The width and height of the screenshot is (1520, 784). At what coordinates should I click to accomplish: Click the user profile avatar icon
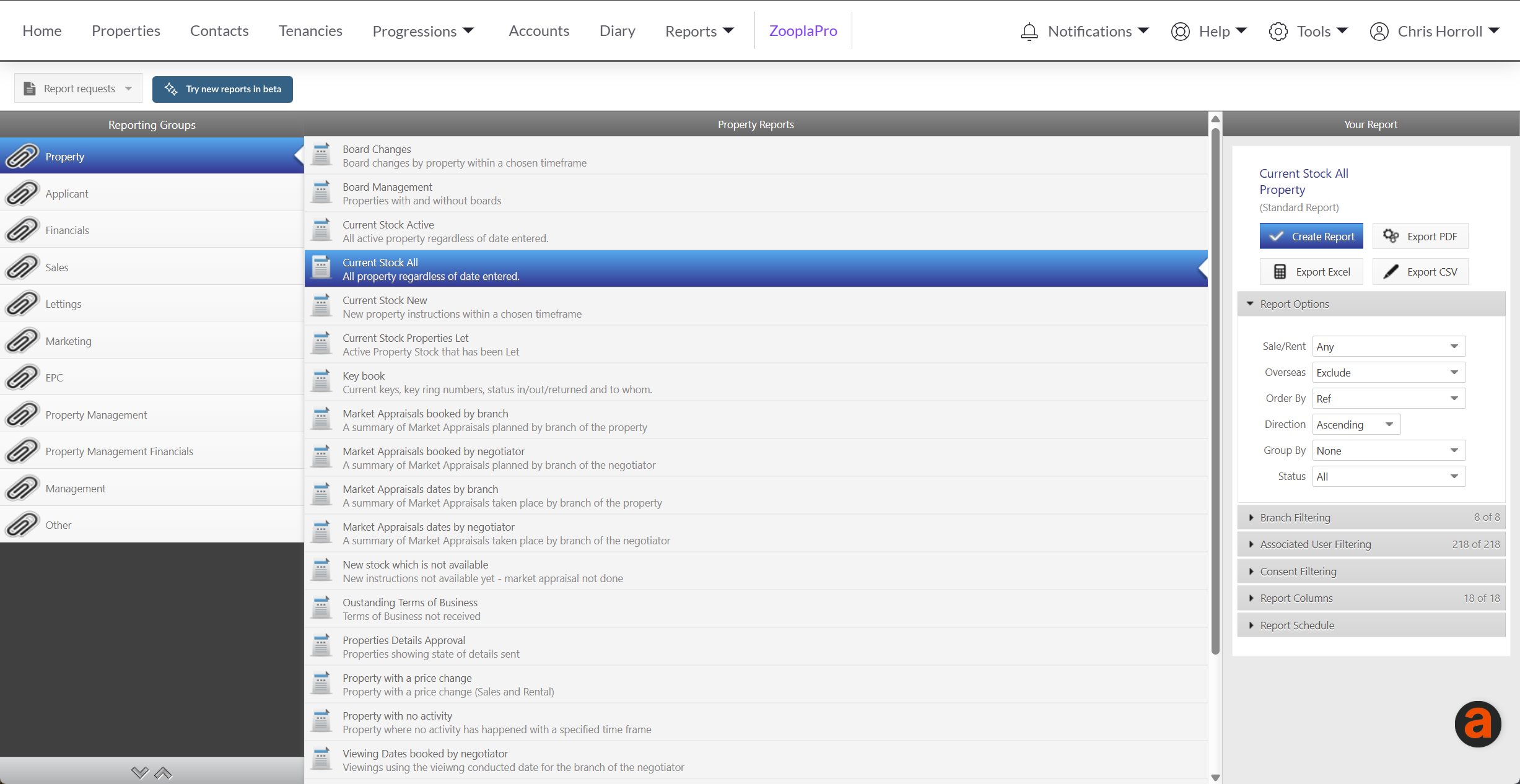point(1379,31)
